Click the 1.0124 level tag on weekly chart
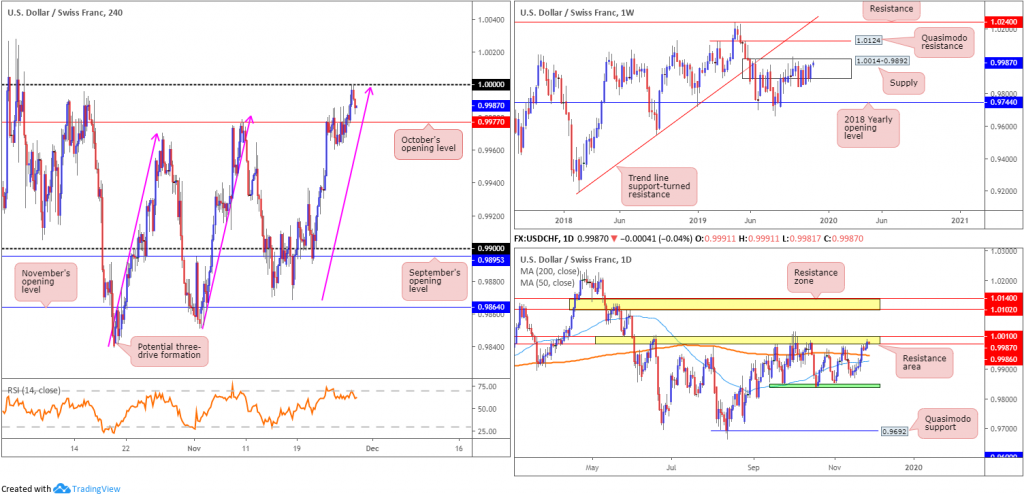Image resolution: width=1024 pixels, height=494 pixels. [868, 41]
